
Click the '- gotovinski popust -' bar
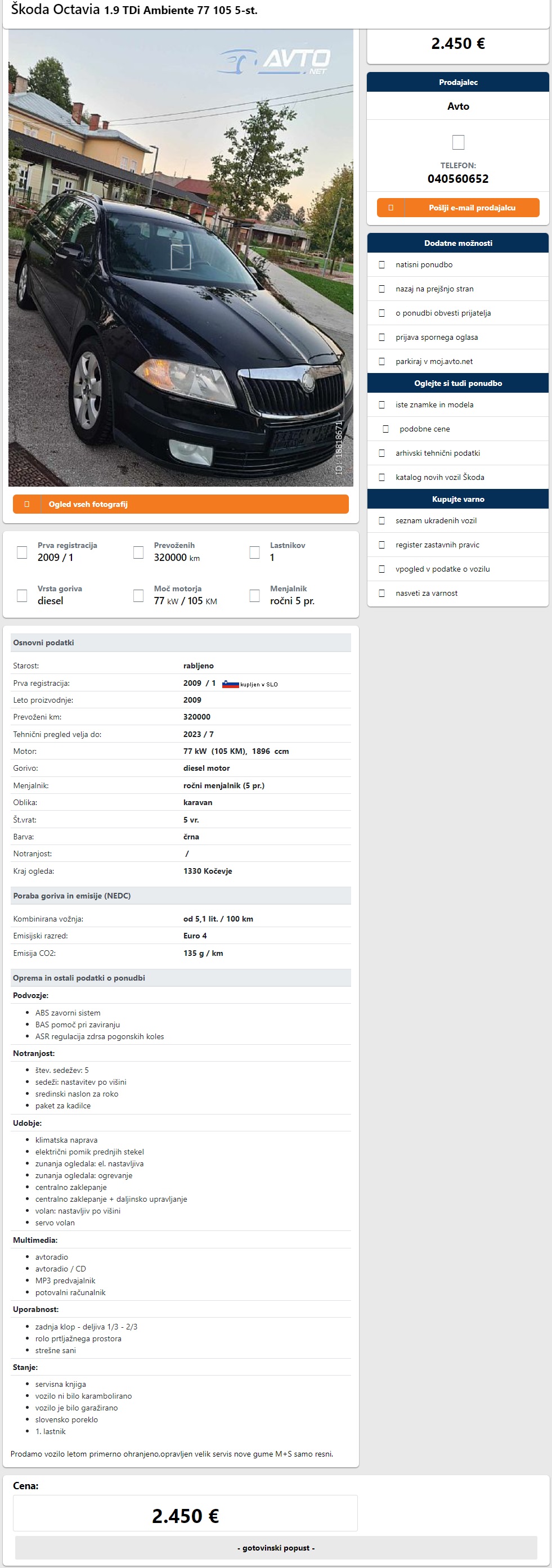276,1548
